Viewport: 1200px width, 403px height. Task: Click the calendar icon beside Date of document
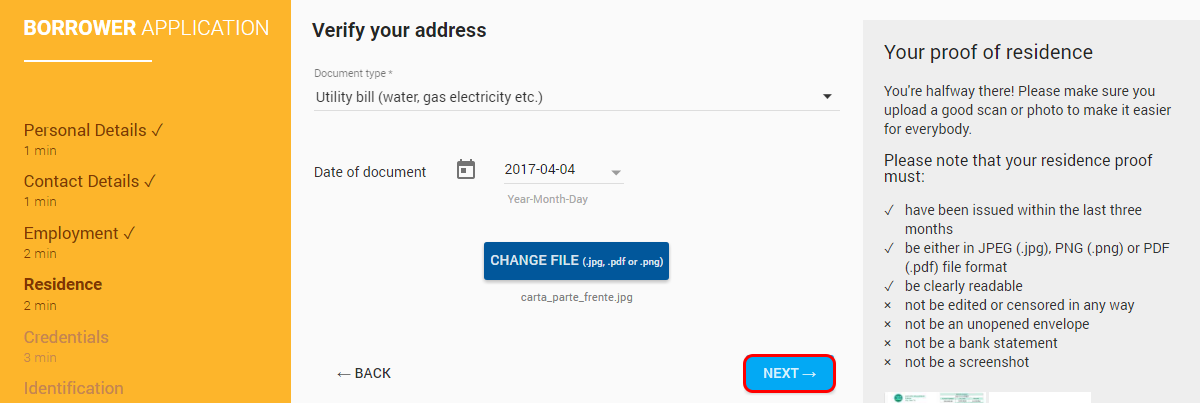[465, 170]
